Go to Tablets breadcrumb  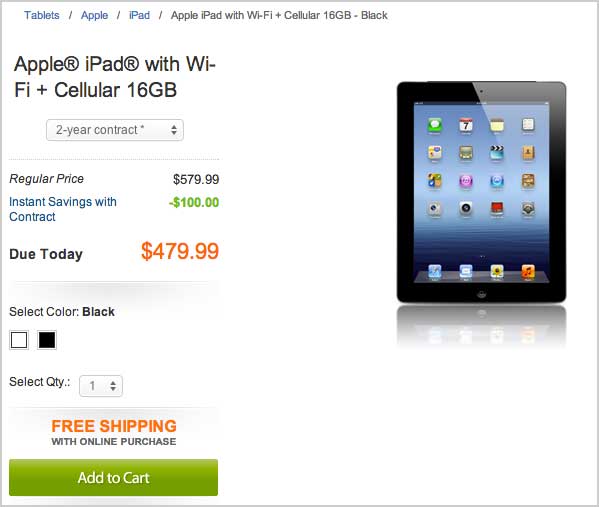pos(42,15)
